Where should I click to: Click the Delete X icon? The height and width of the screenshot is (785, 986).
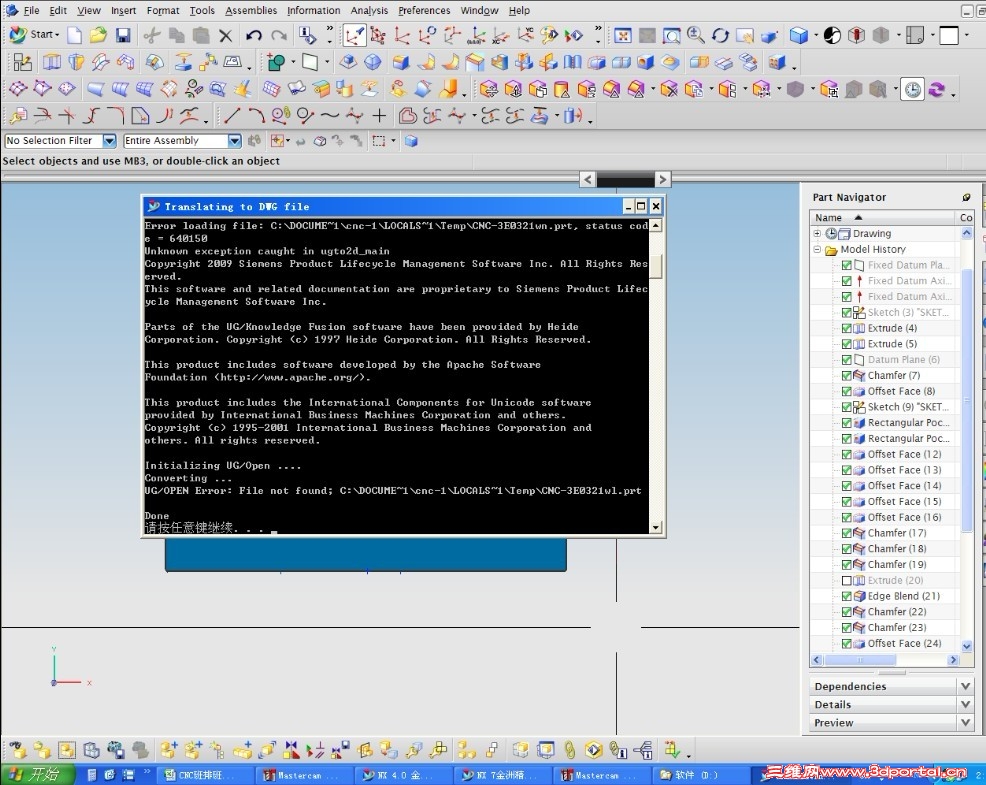(x=225, y=36)
